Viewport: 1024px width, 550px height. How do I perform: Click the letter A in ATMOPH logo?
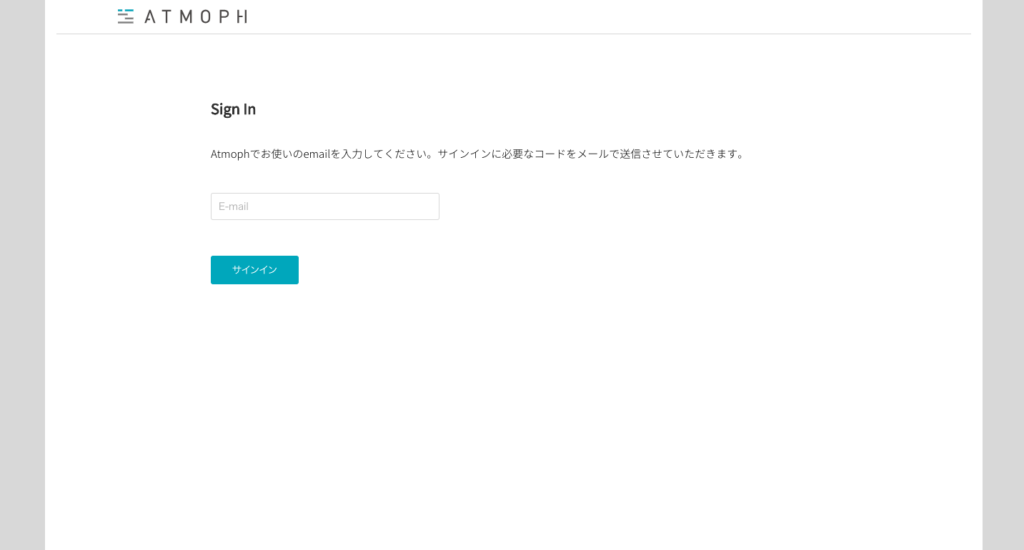coord(150,17)
